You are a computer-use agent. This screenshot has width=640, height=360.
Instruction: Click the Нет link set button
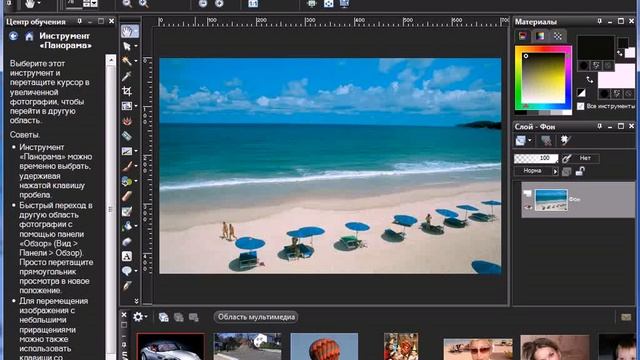(585, 158)
